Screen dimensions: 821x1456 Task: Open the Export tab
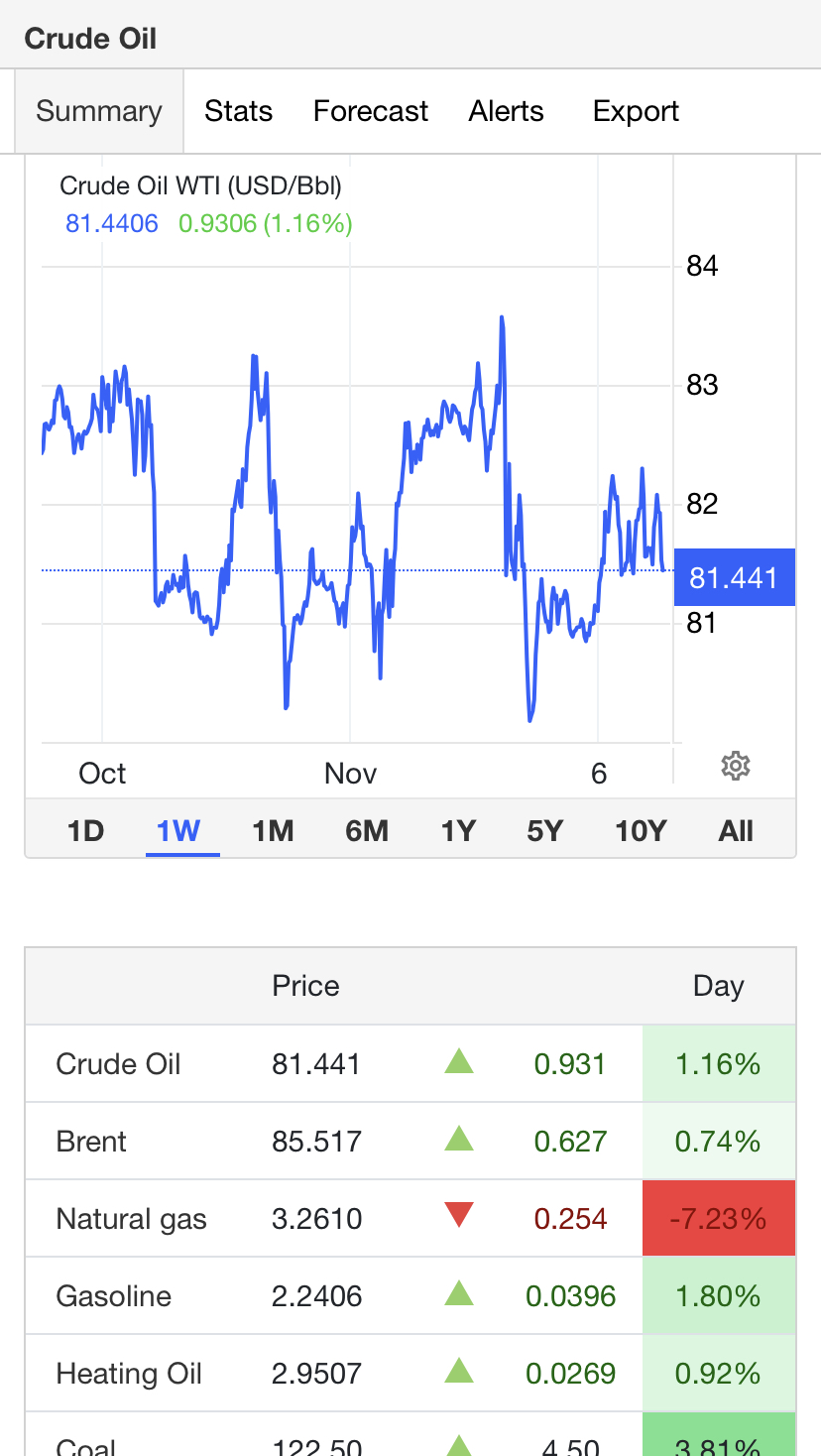click(636, 111)
